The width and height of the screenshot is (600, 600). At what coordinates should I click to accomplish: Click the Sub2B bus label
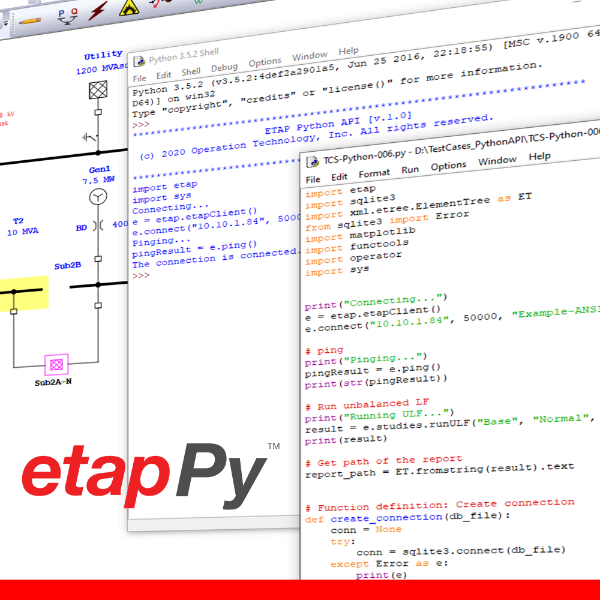click(x=68, y=266)
